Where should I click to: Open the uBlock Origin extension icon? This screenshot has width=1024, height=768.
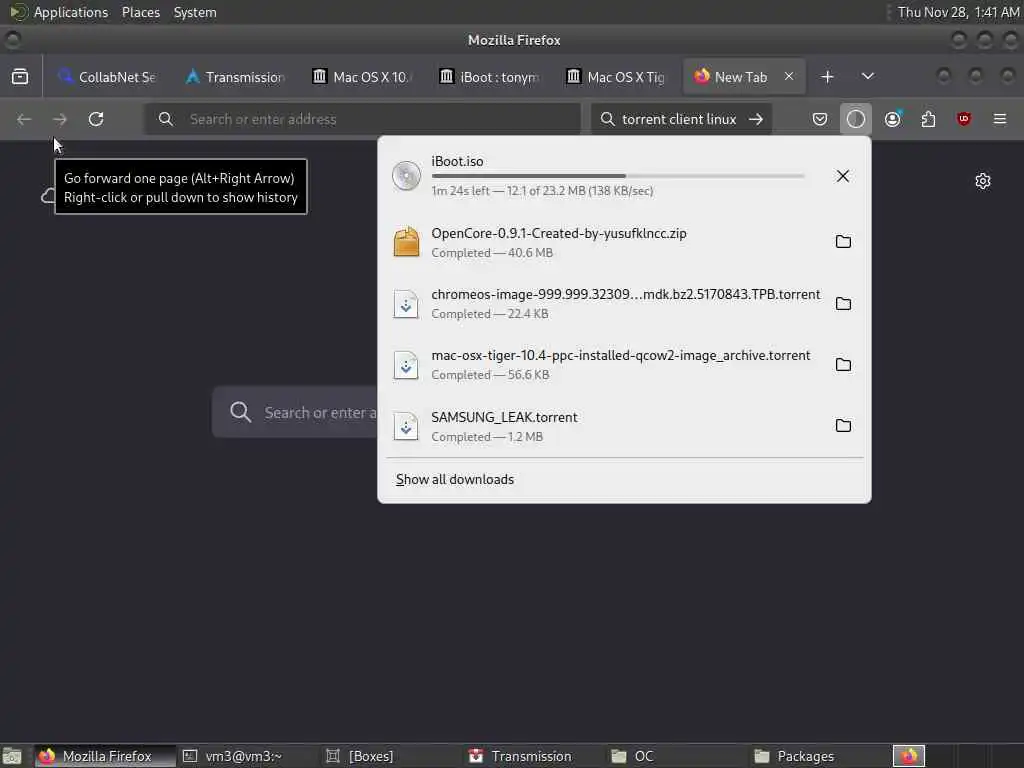tap(963, 119)
